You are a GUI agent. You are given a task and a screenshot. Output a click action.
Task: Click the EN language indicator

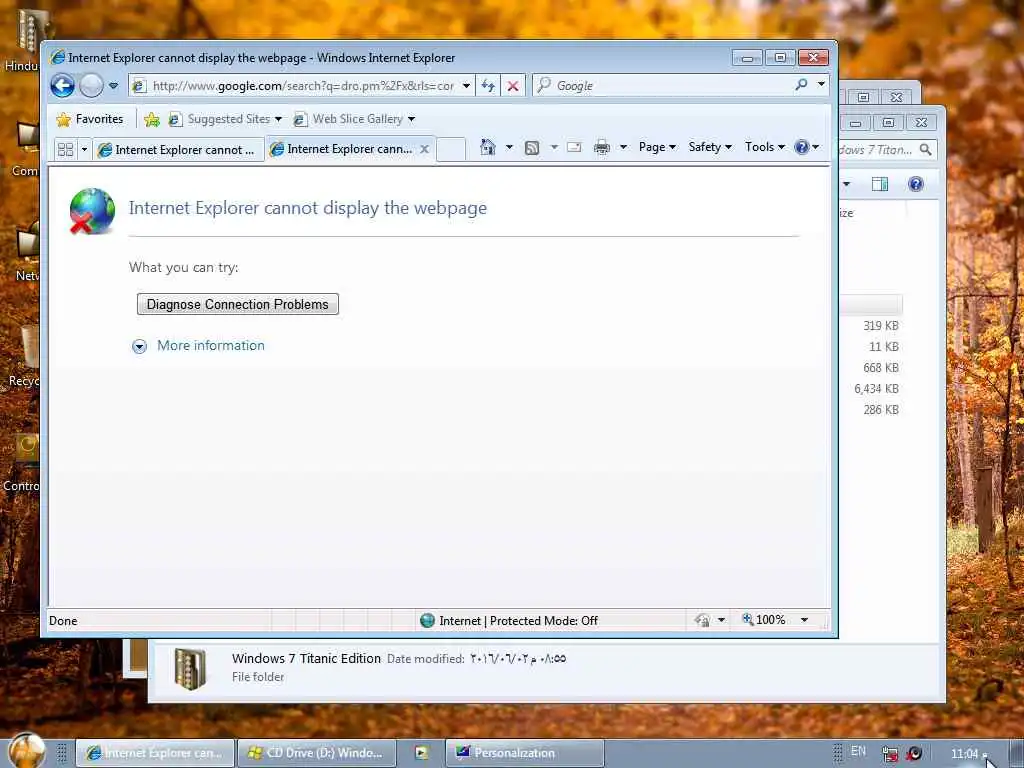pyautogui.click(x=858, y=752)
